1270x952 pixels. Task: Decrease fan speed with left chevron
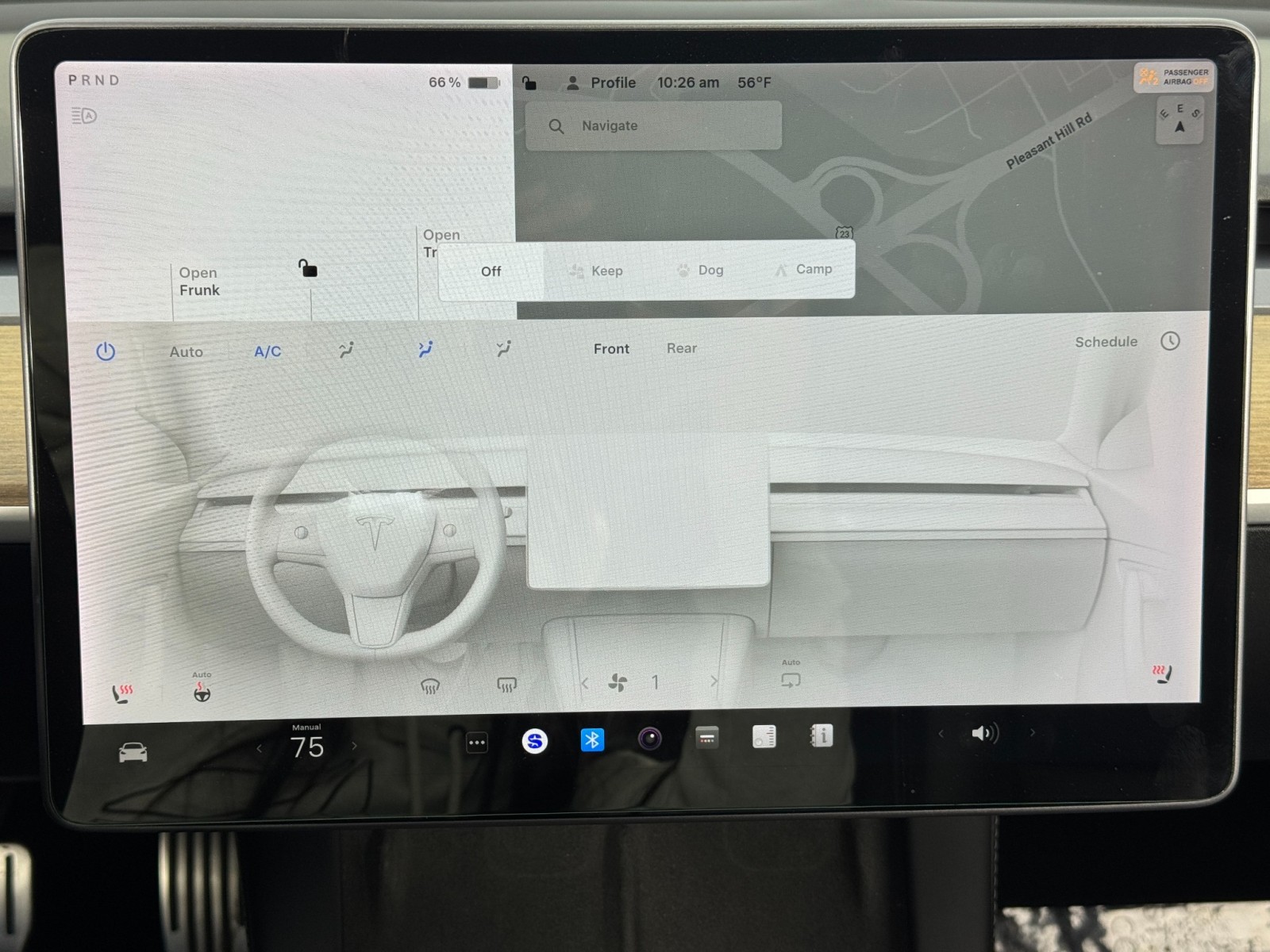(x=585, y=682)
